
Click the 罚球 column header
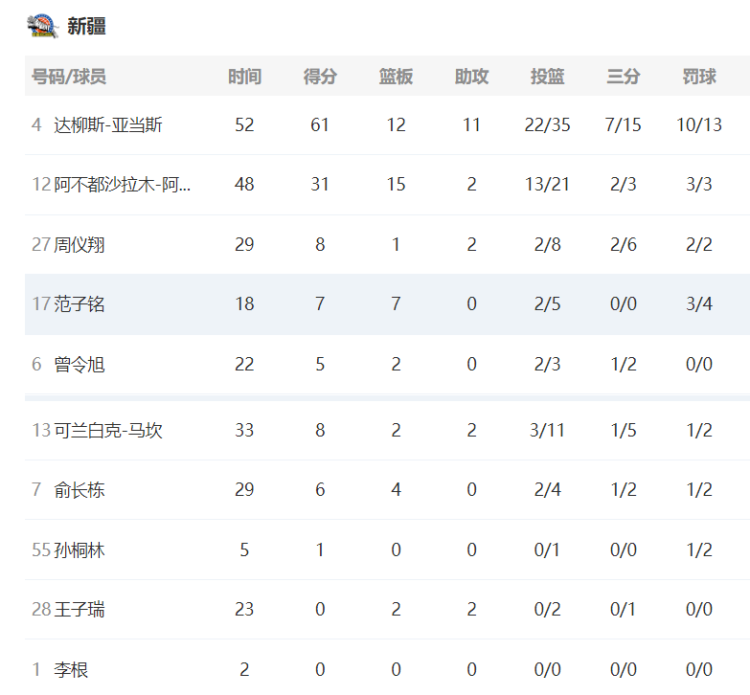point(699,77)
